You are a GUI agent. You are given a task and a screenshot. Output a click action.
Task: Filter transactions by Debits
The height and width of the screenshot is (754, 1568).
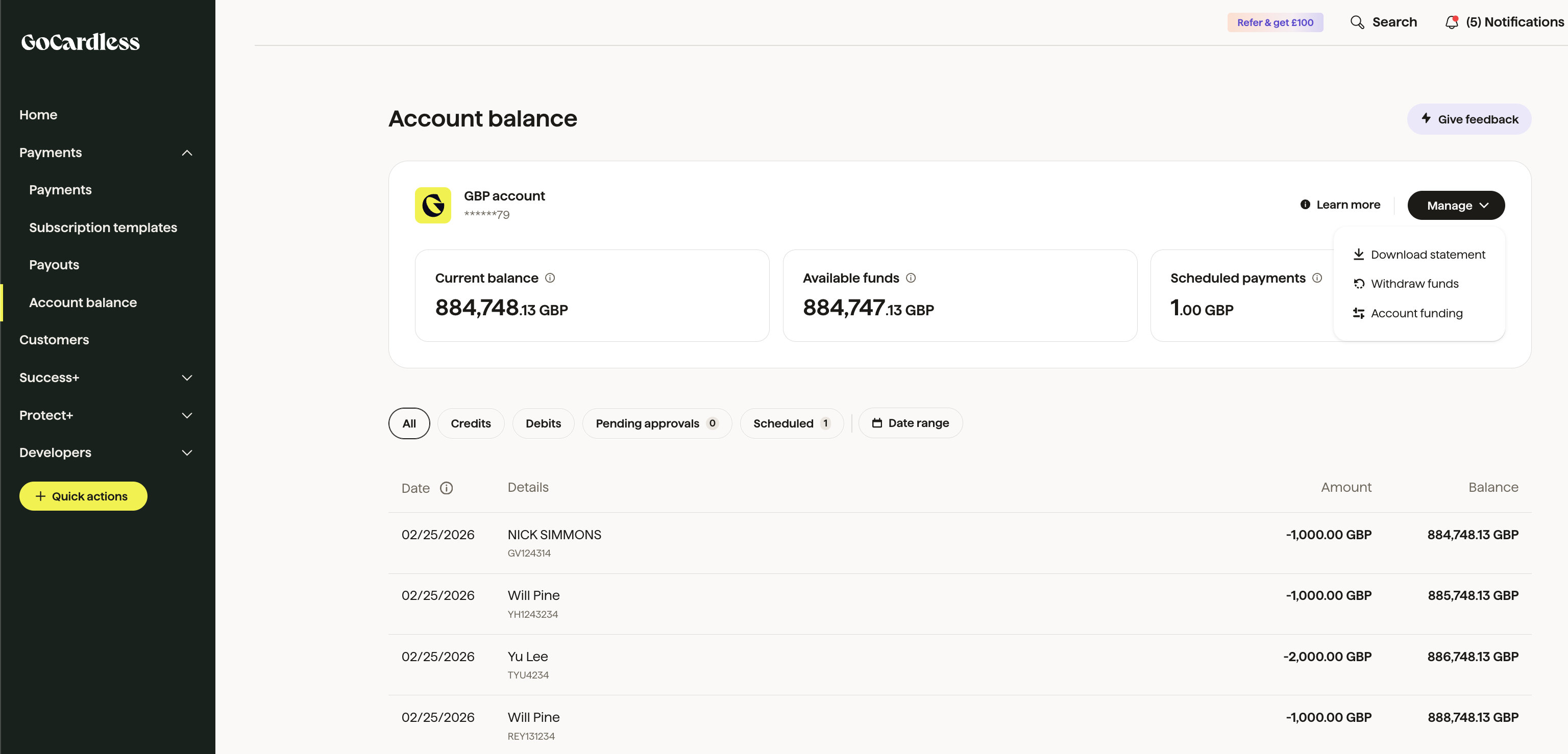543,423
